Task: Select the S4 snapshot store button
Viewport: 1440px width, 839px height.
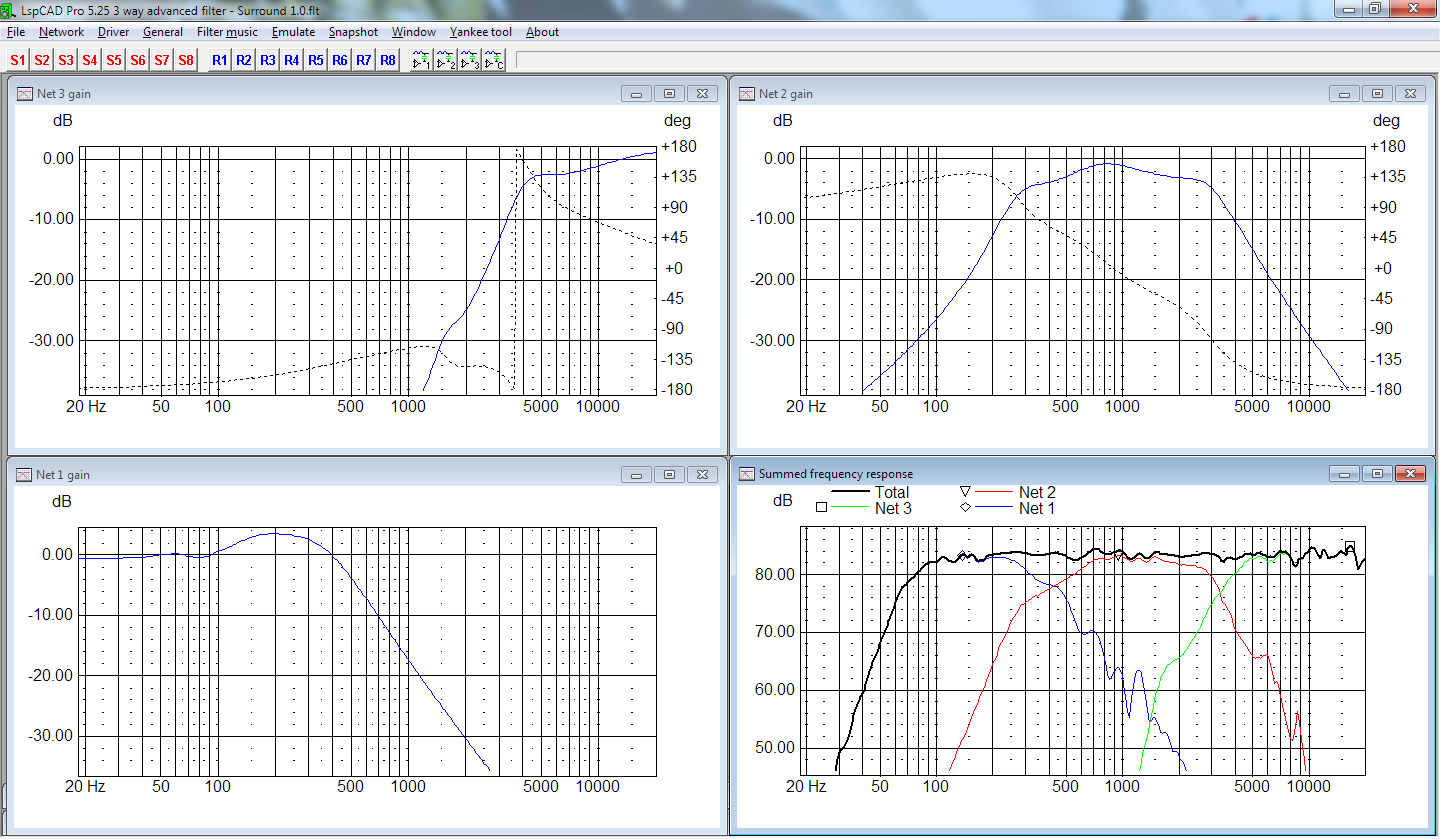Action: [x=90, y=60]
